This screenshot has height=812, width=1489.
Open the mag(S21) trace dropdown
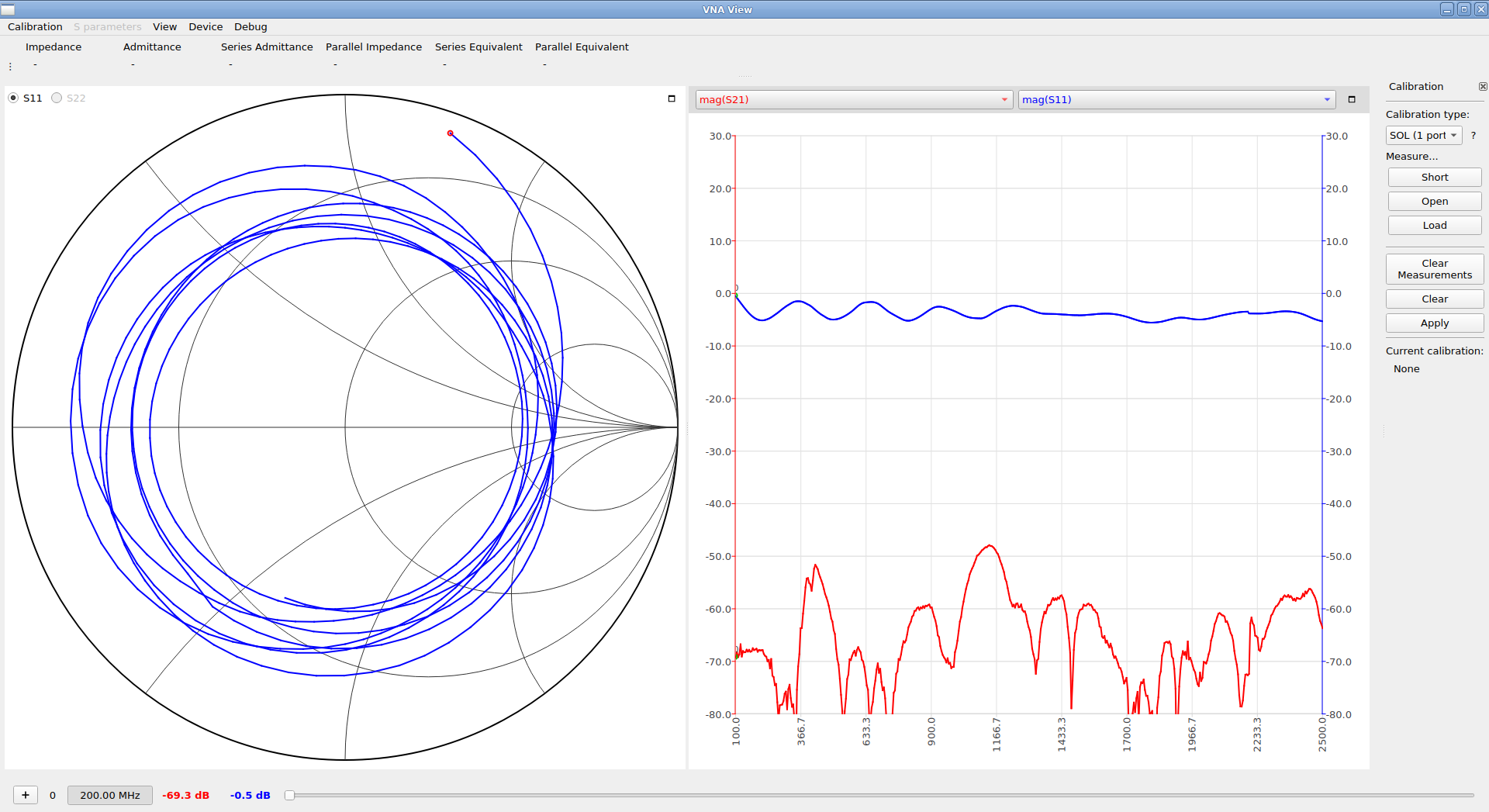click(x=854, y=99)
